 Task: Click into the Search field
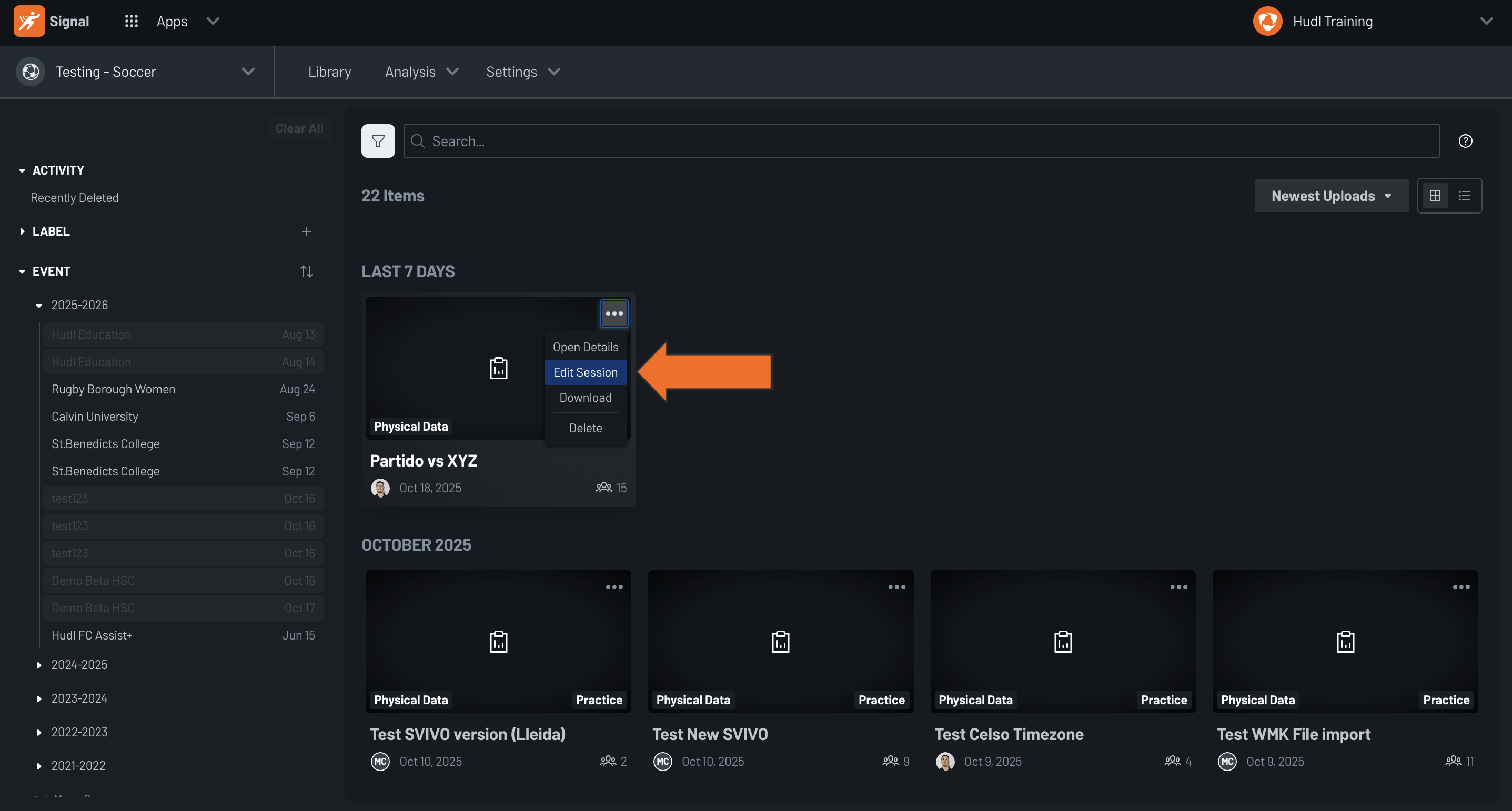922,141
